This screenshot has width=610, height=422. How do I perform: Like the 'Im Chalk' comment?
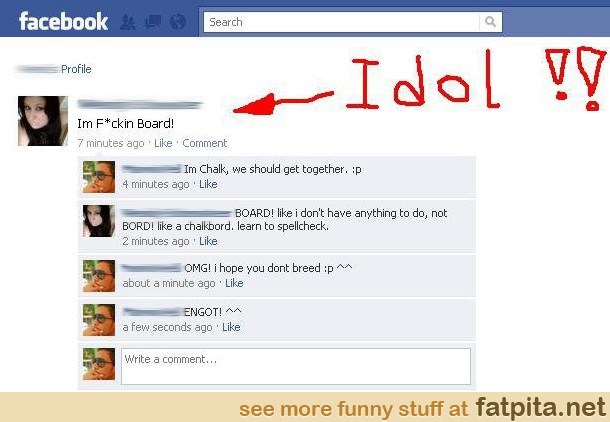pos(208,184)
